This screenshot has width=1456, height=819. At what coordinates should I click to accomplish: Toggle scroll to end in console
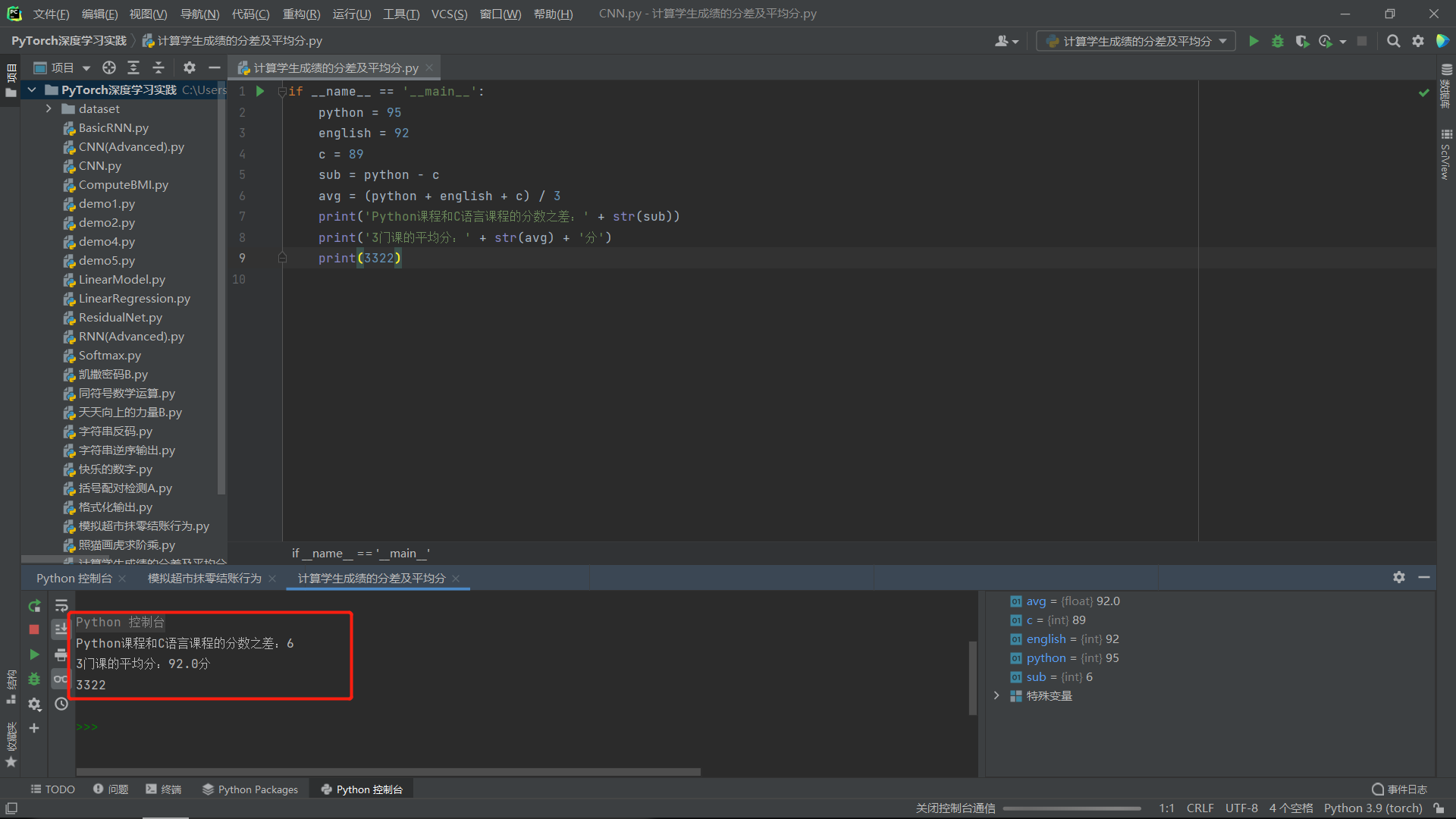click(61, 629)
